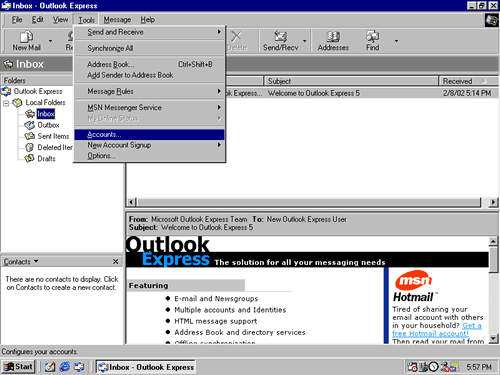Image resolution: width=500 pixels, height=375 pixels.
Task: Open the Send/Recv dropdown arrow
Action: coord(304,41)
